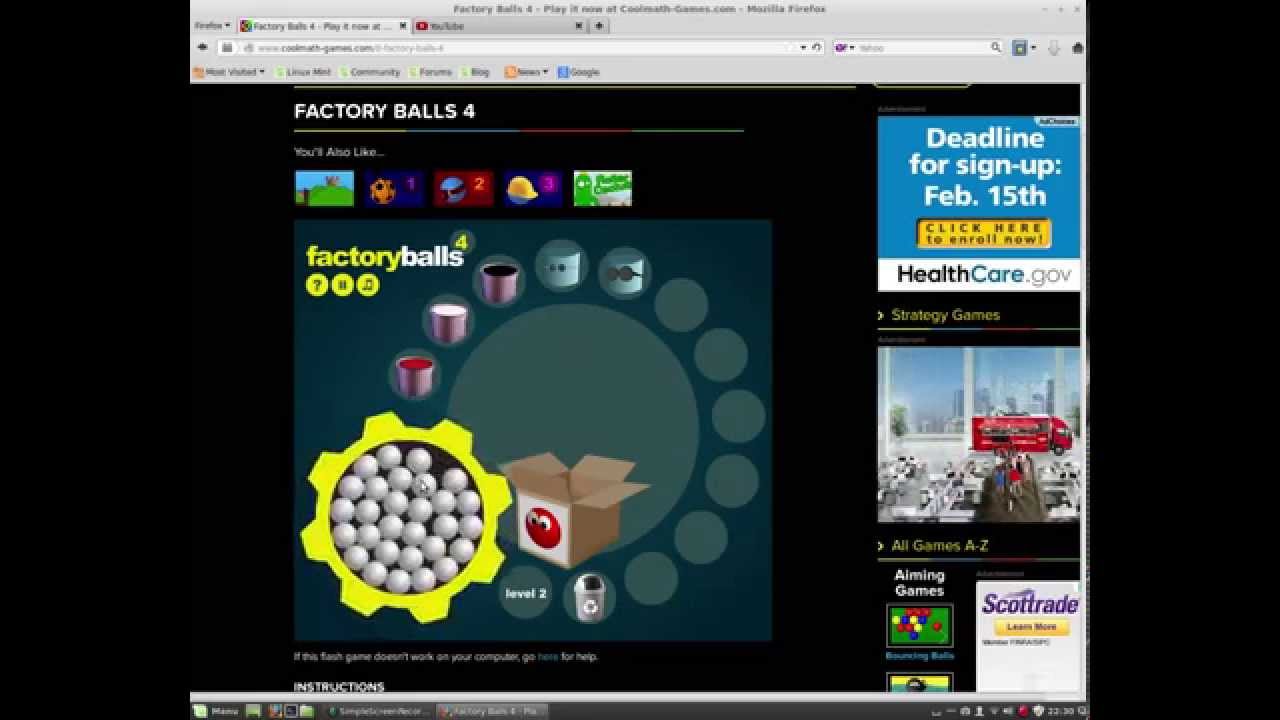Pick the eyes mask tool
This screenshot has height=720, width=1280.
[561, 267]
